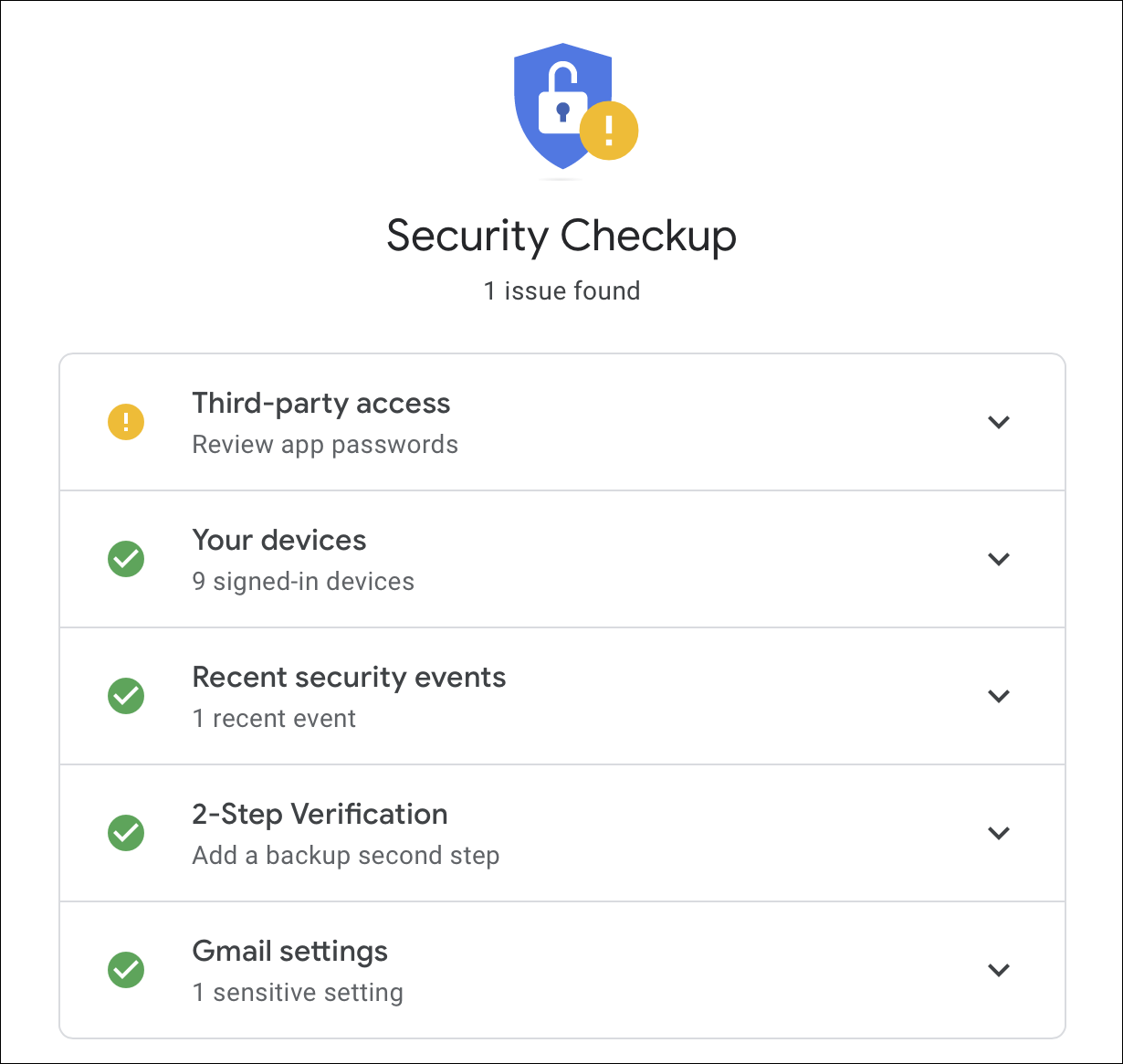
Task: Click the yellow alert badge on shield
Action: (x=609, y=131)
